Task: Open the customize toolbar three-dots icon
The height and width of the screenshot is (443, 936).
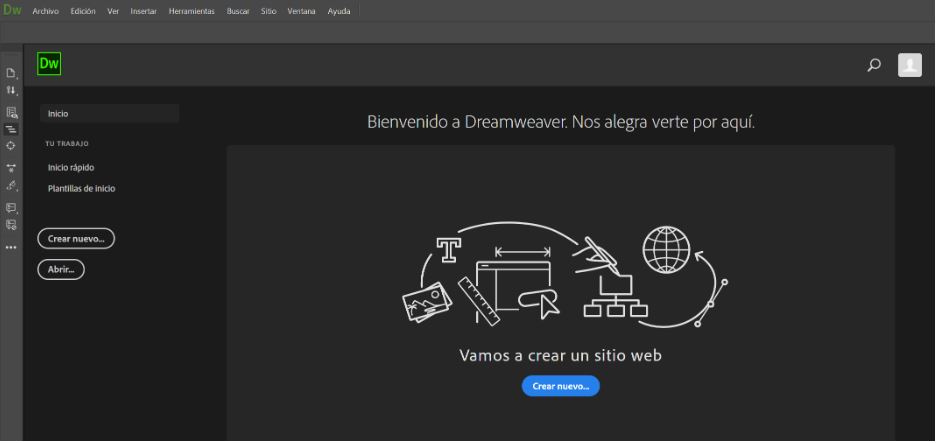Action: coord(11,247)
